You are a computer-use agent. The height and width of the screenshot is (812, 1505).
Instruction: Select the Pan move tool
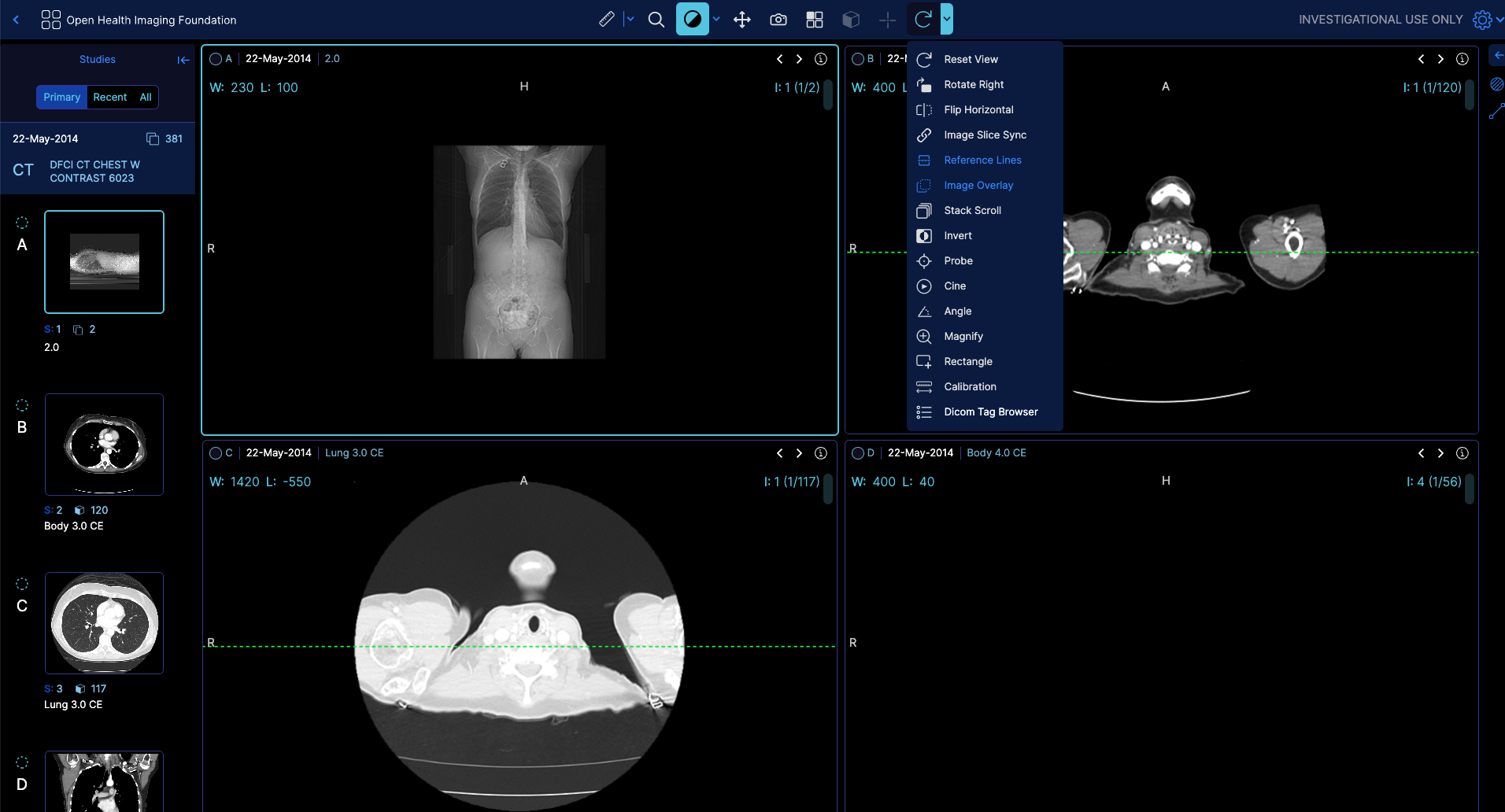tap(741, 20)
